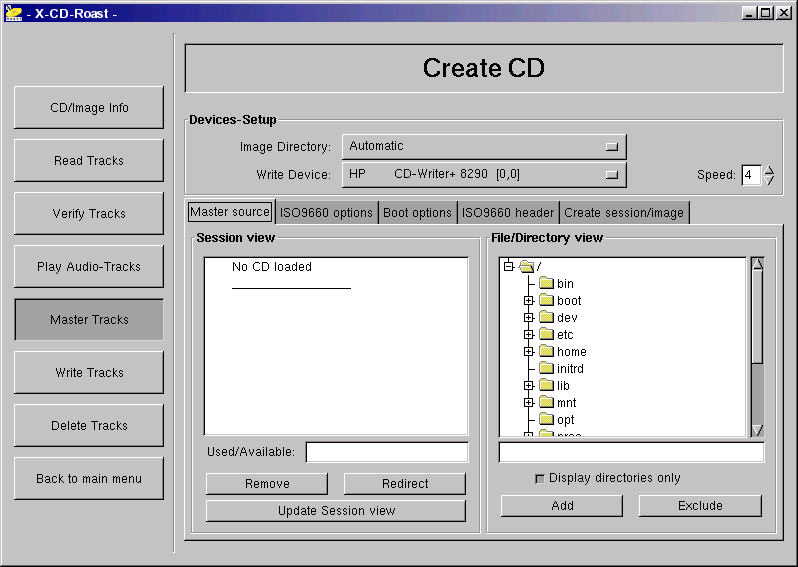This screenshot has height=567, width=798.
Task: Click the path field below directory tree
Action: point(631,452)
